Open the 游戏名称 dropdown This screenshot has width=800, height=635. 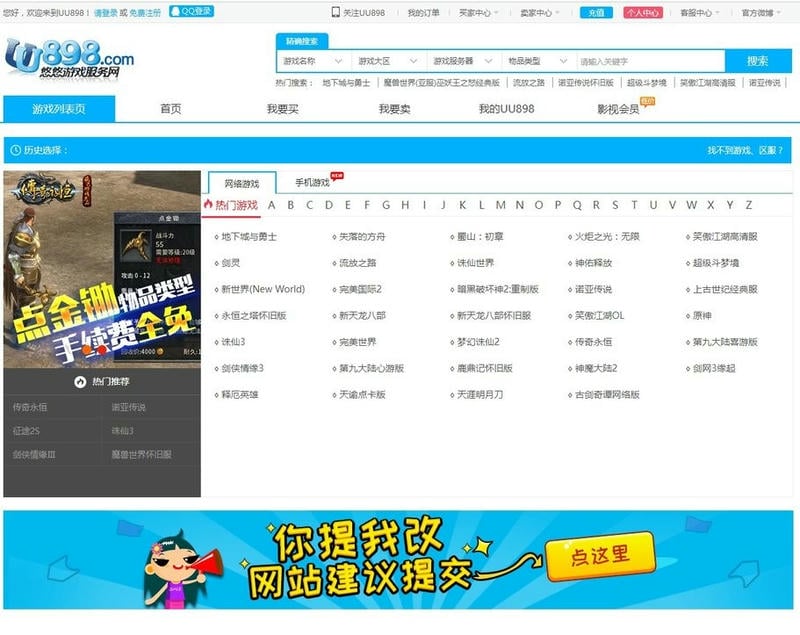313,60
